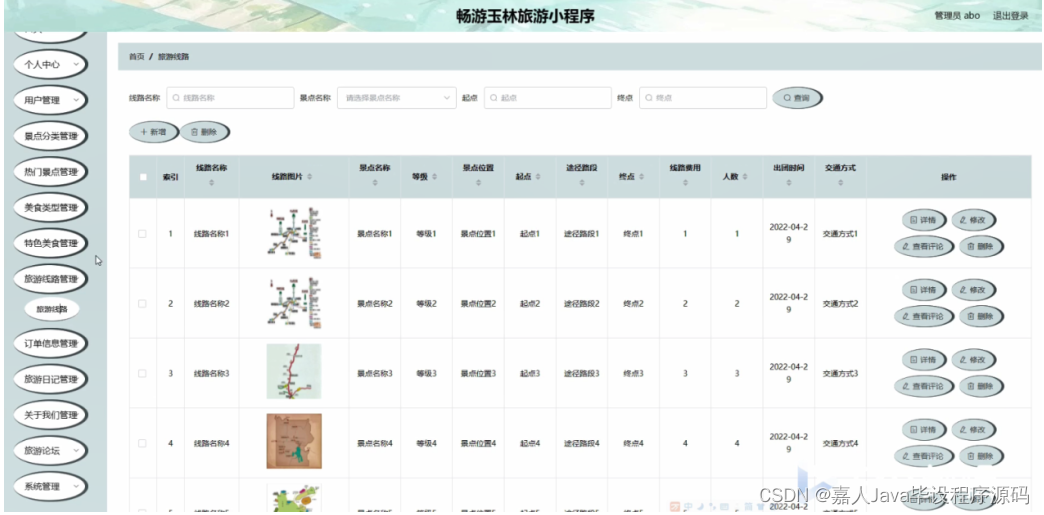Expand the 用户管理 sidebar menu
Screen dimensions: 1044x515
51,101
